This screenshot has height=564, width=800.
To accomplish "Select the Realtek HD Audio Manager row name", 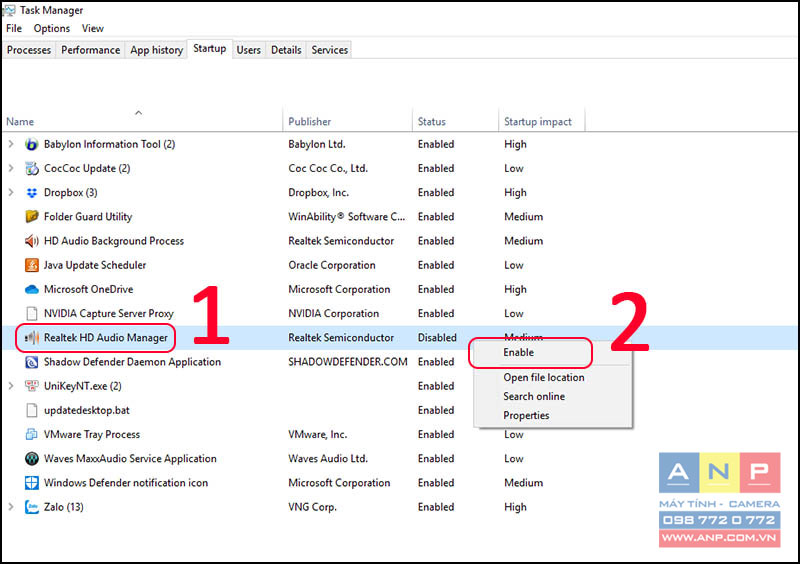I will click(x=106, y=338).
